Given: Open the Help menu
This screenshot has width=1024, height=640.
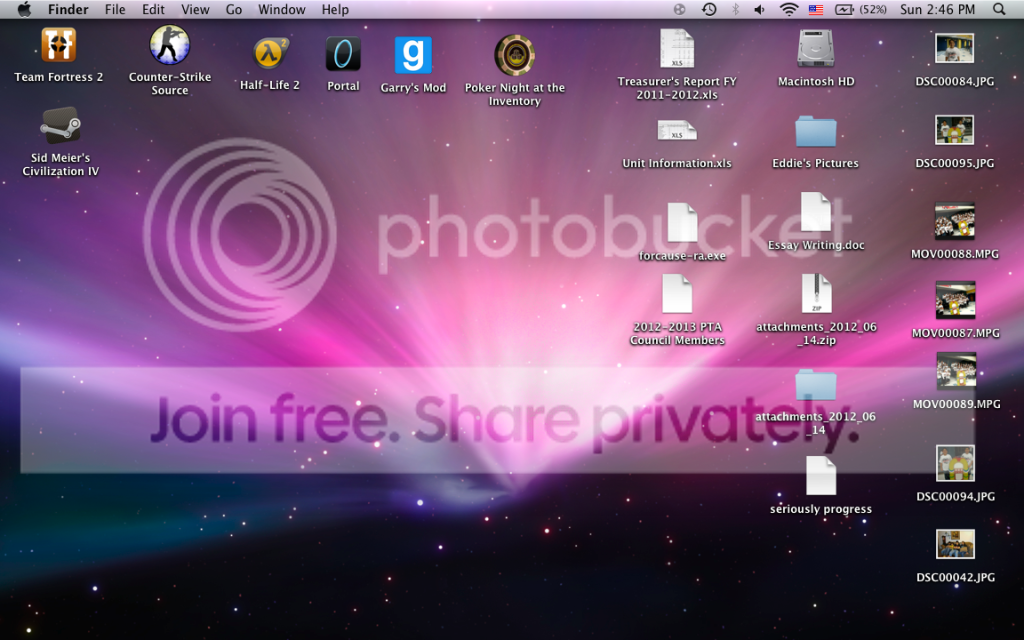Looking at the screenshot, I should pos(335,9).
